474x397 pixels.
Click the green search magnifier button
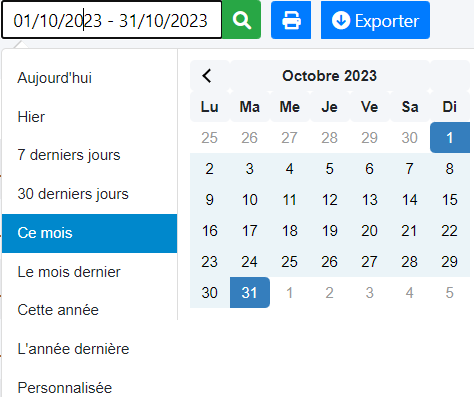(242, 20)
